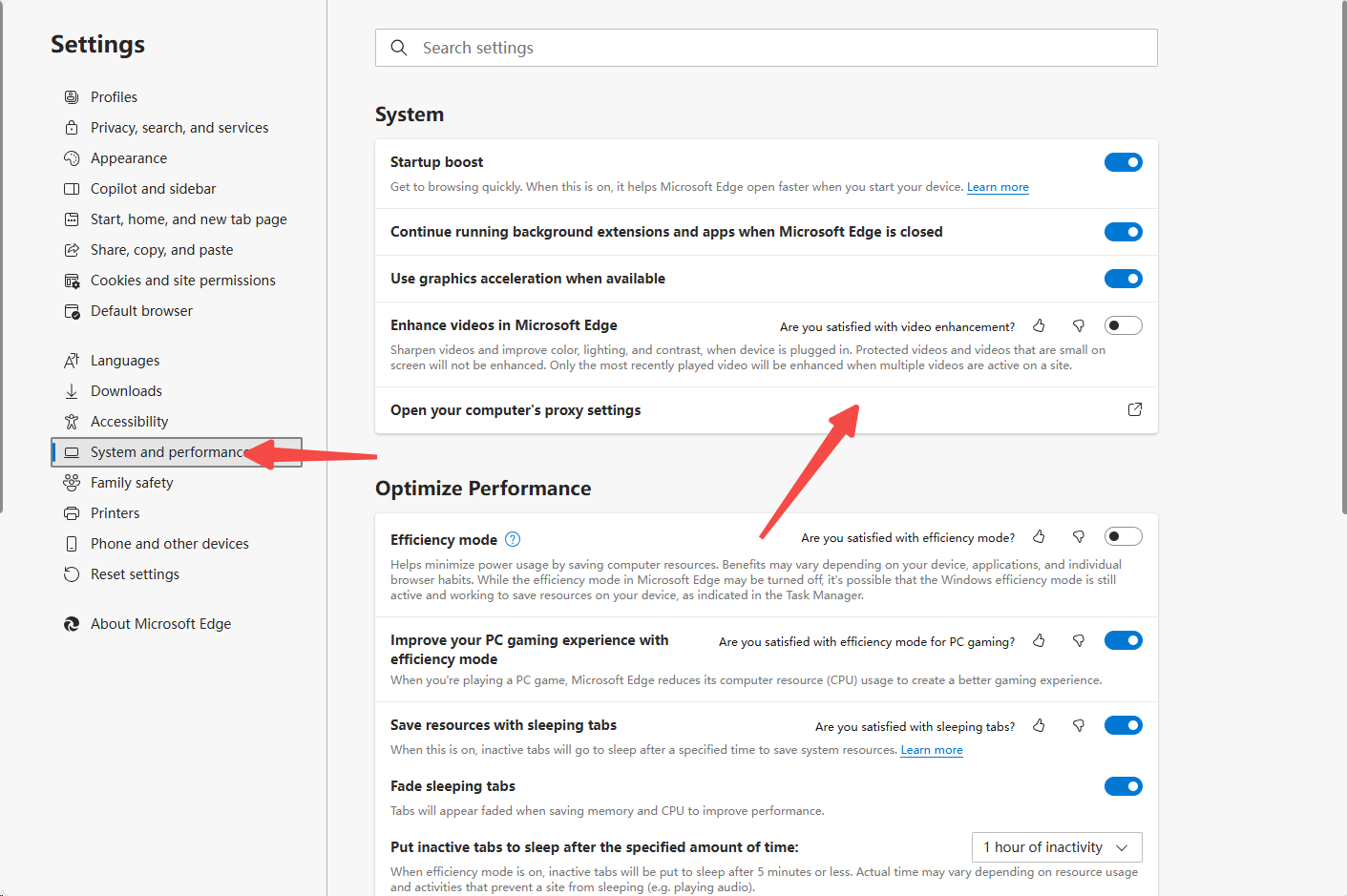
Task: Click the Cookies and site permissions icon
Action: coord(72,281)
